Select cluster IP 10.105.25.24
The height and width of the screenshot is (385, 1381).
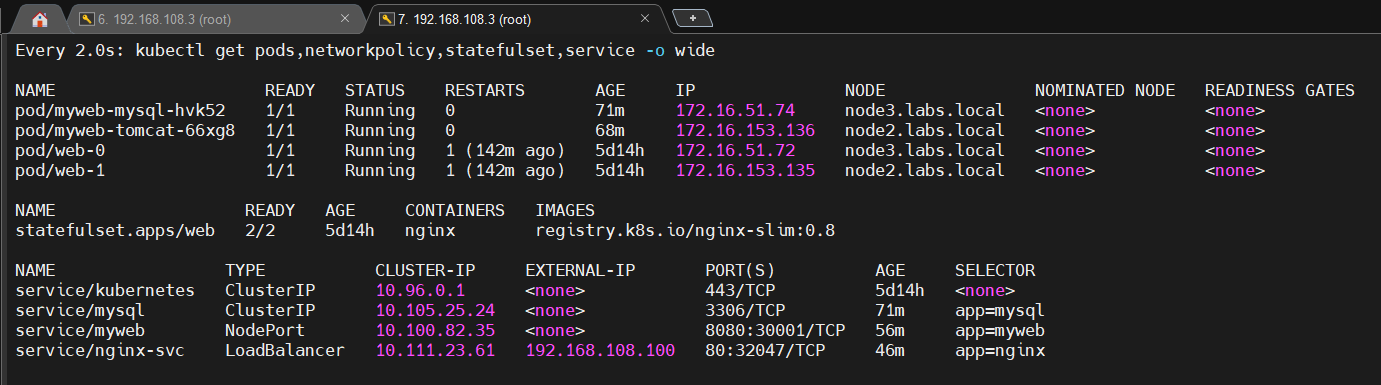tap(435, 310)
